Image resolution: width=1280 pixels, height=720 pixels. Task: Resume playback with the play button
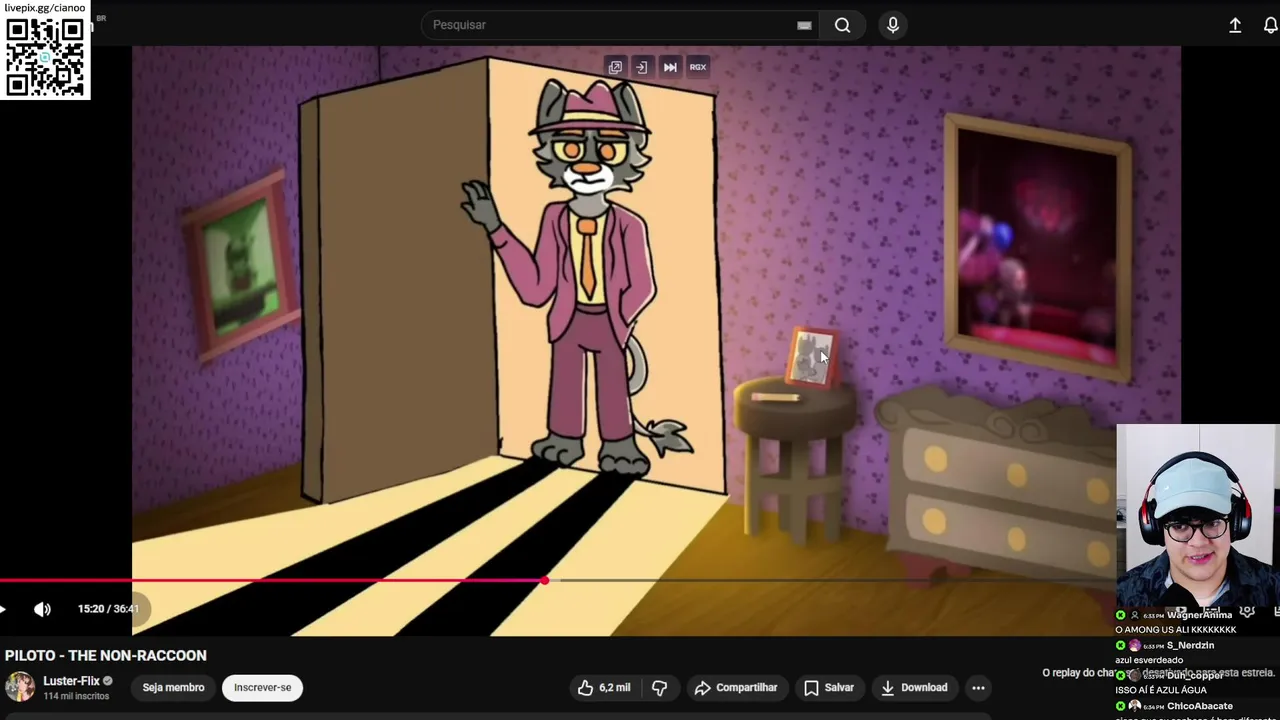[3, 609]
